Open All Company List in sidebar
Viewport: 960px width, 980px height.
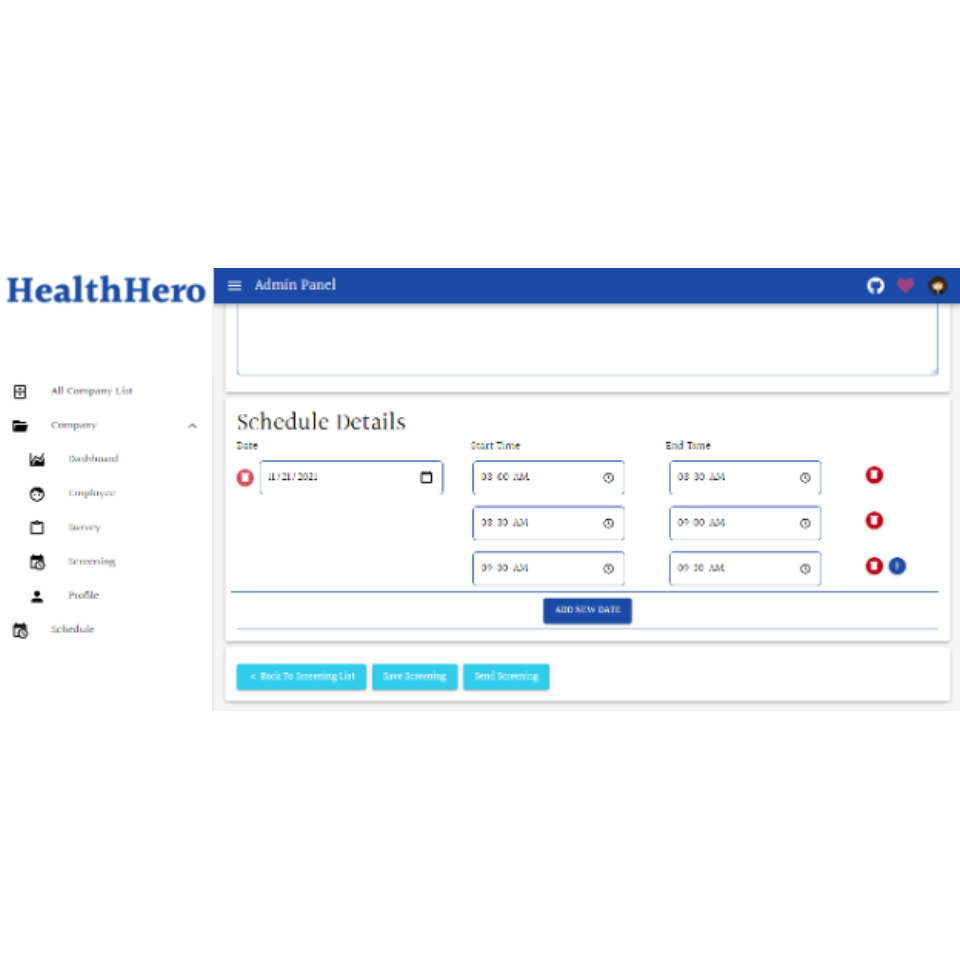(91, 391)
